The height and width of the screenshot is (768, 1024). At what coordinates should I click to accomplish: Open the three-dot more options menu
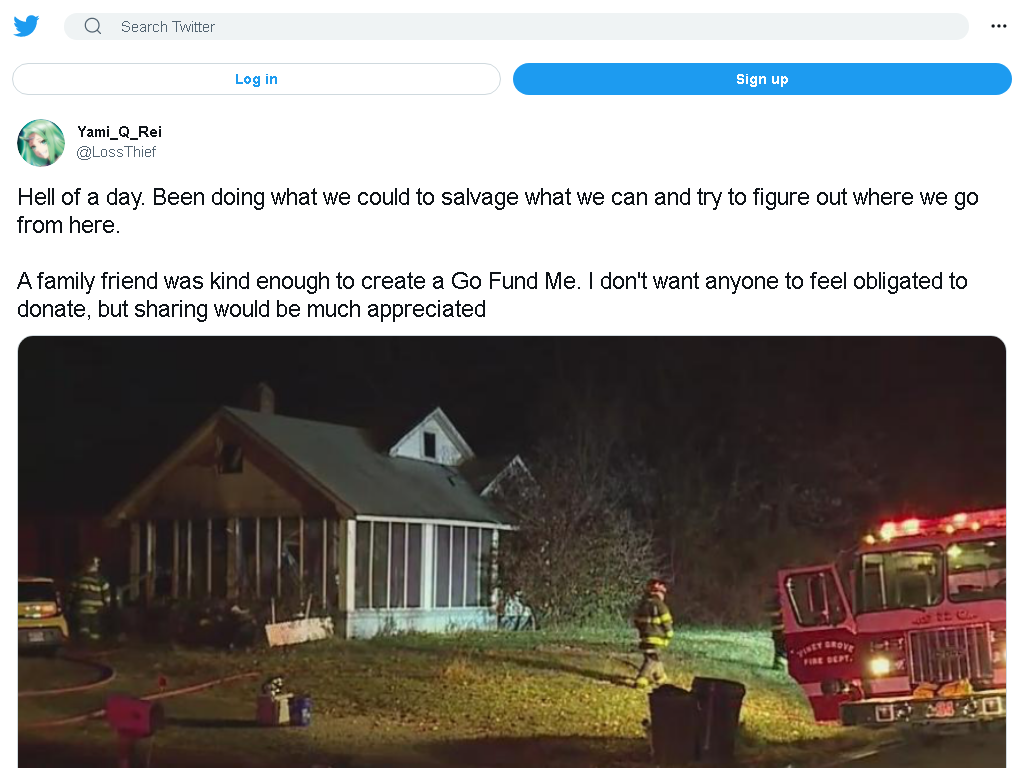click(x=999, y=26)
